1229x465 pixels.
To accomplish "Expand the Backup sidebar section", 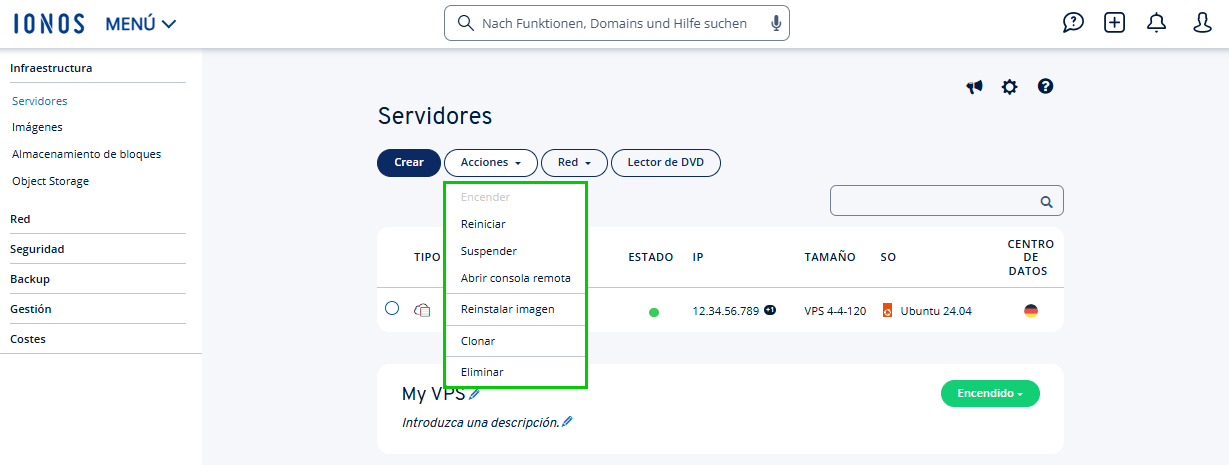I will point(30,279).
